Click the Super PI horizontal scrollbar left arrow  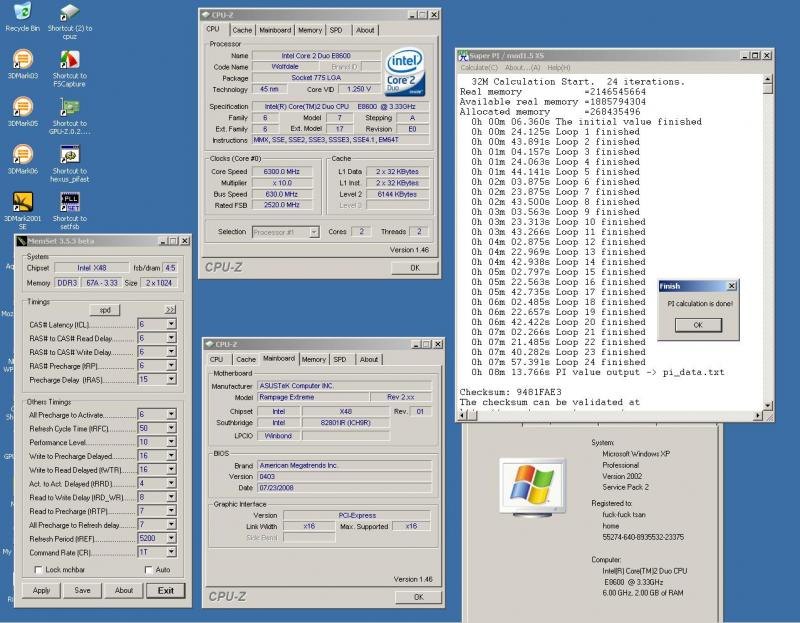[463, 416]
